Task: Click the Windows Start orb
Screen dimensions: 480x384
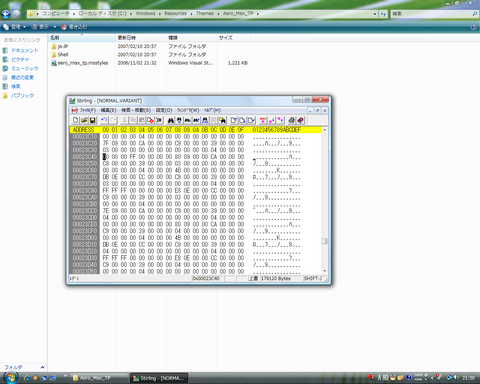Action: (x=10, y=378)
